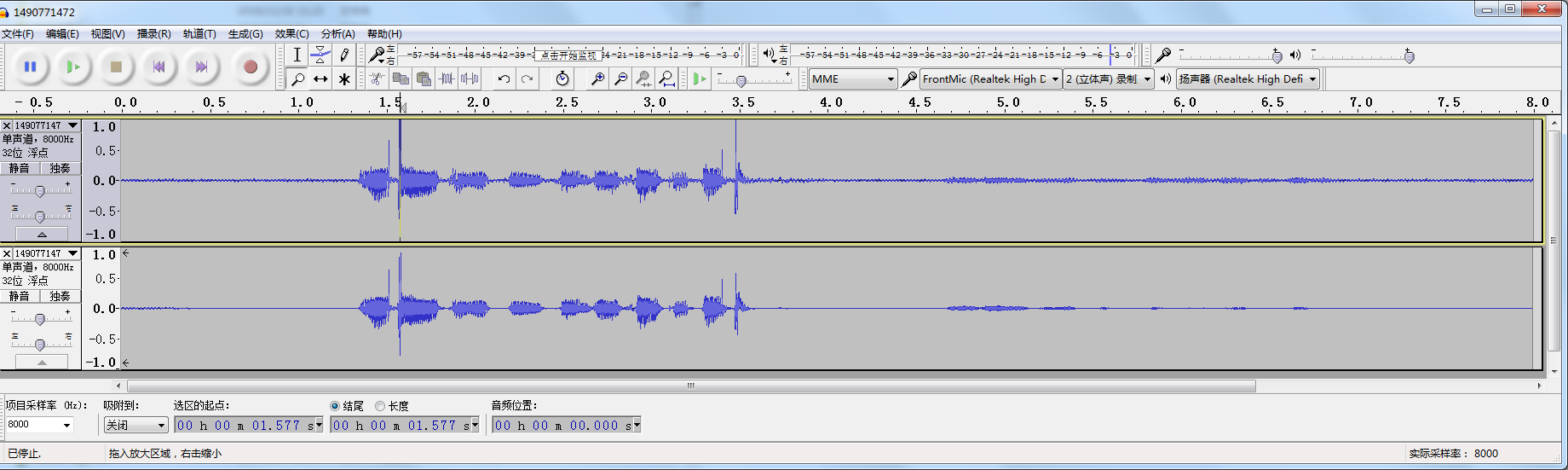Select 结尾 radio button
This screenshot has height=470, width=1568.
335,406
